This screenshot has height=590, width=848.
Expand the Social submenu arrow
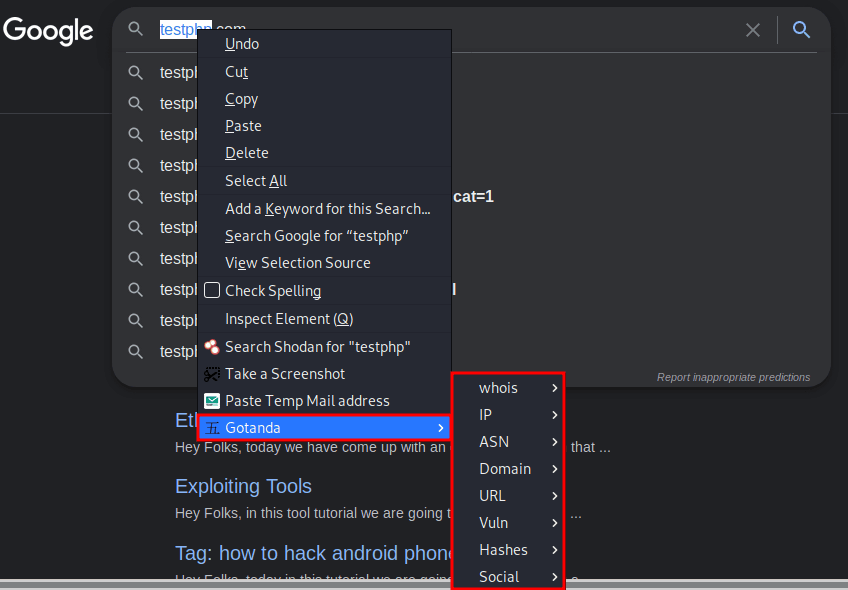click(x=555, y=577)
